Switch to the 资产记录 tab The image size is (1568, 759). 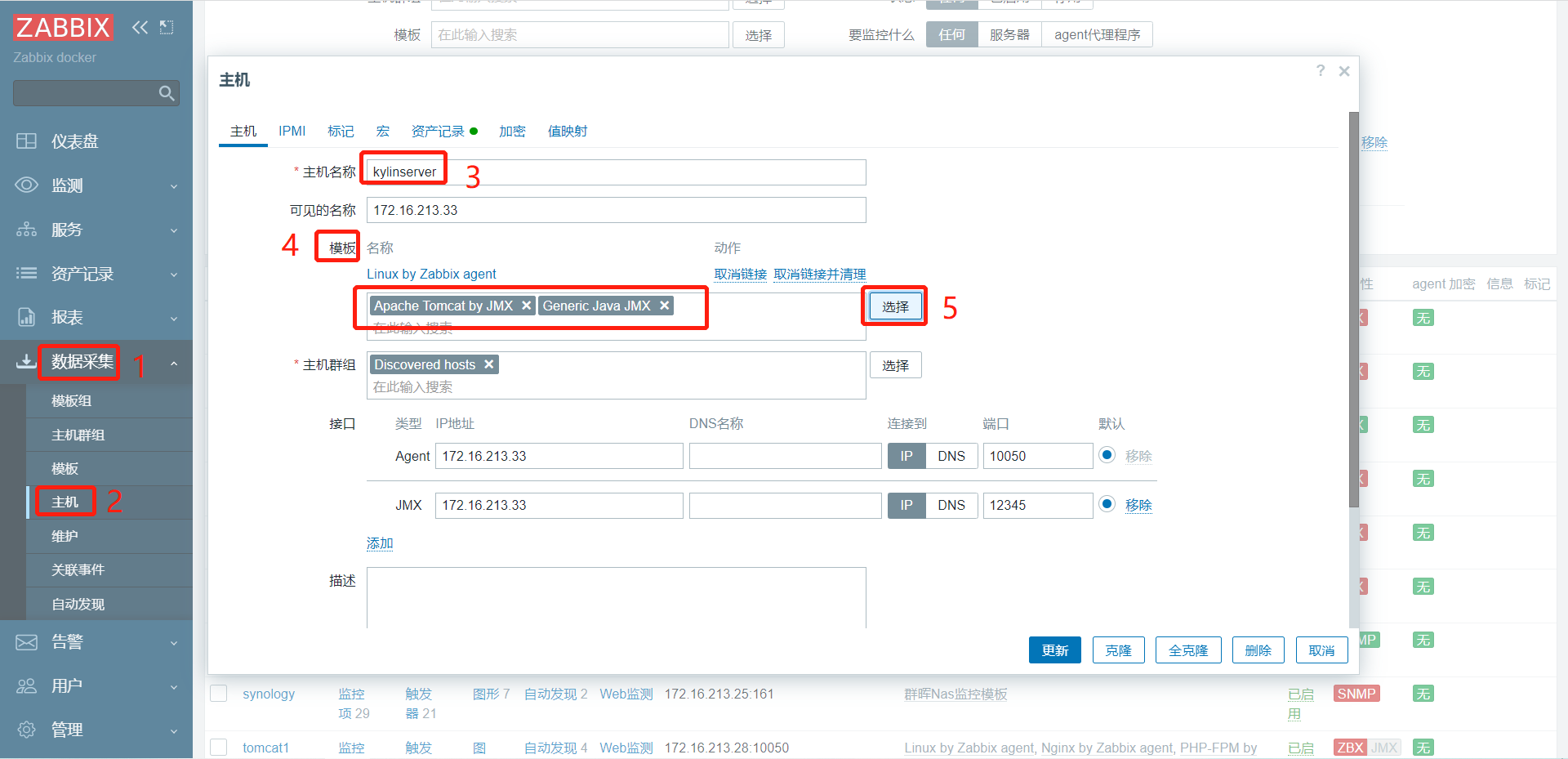click(x=443, y=131)
